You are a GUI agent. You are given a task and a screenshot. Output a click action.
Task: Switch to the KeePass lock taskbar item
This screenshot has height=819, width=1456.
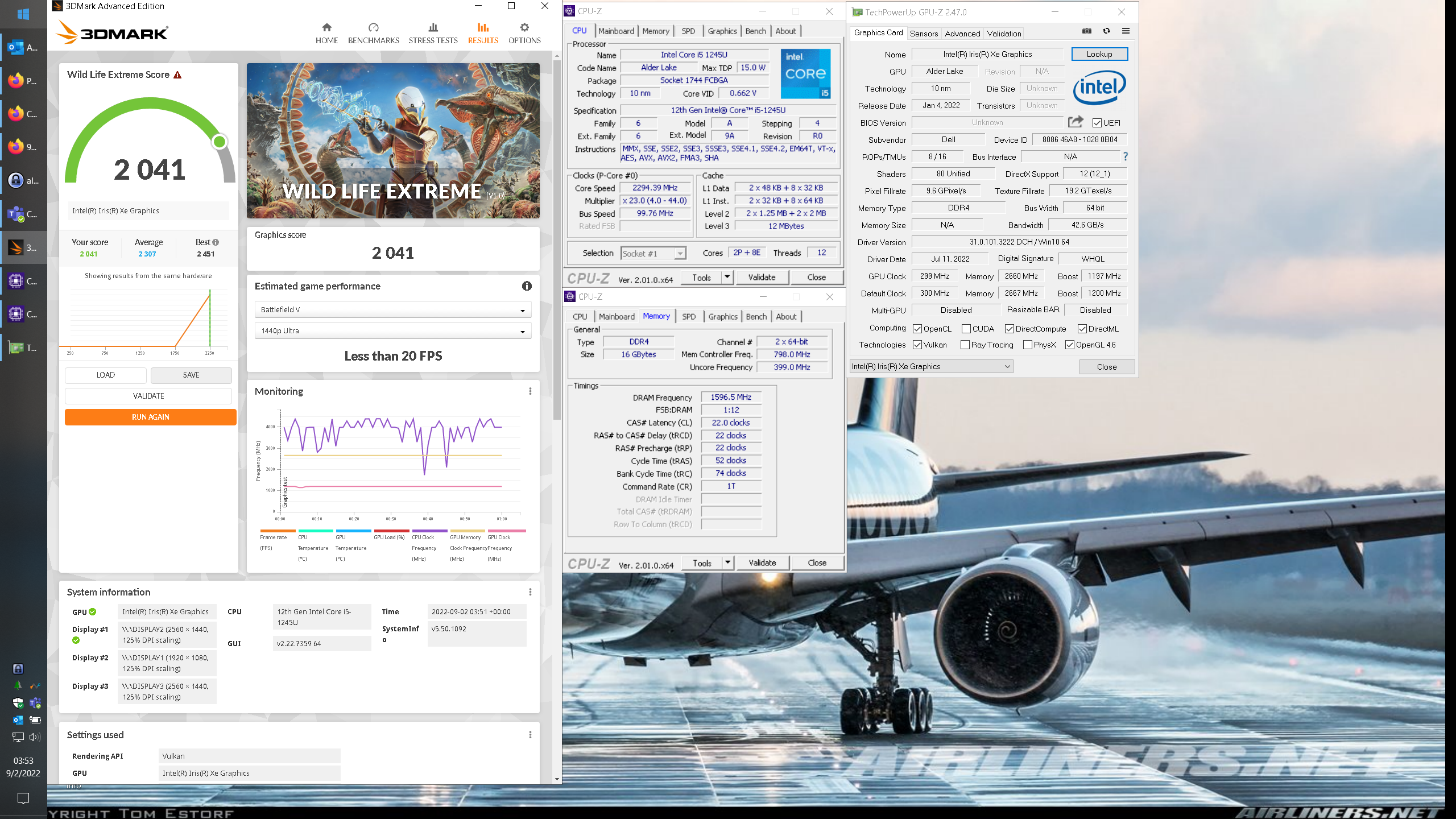[x=23, y=181]
